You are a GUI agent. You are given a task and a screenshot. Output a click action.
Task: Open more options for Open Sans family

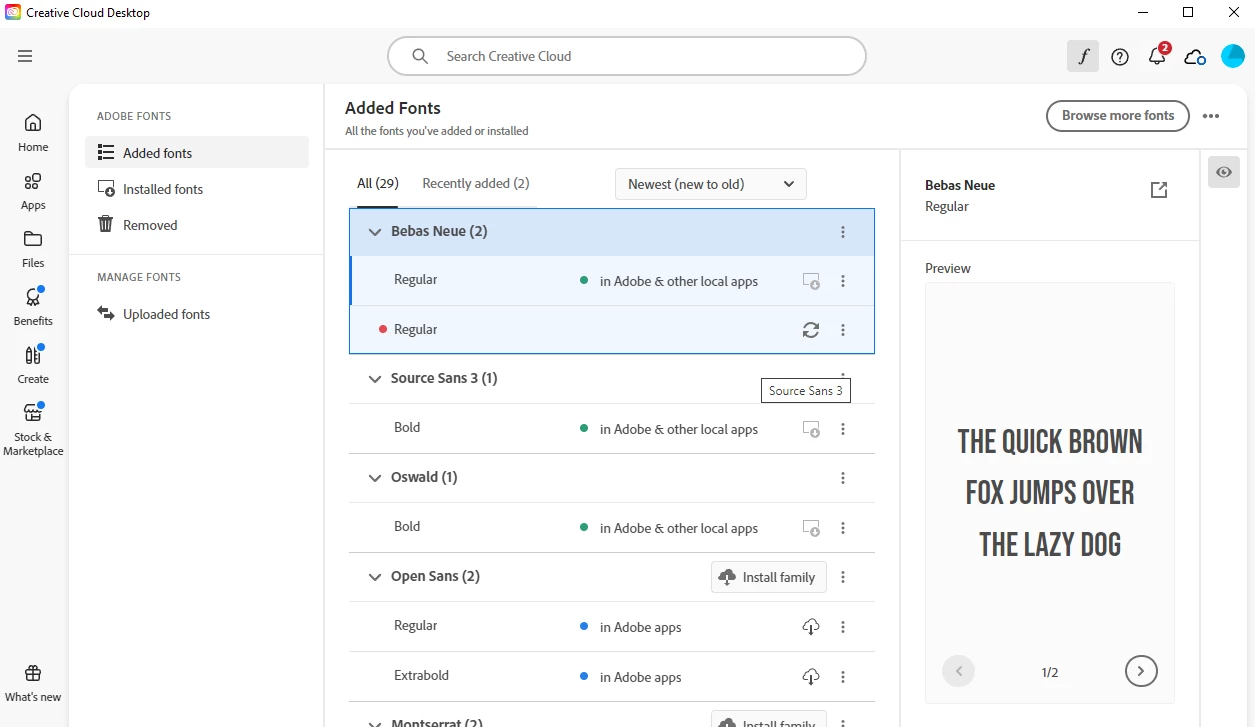coord(843,577)
